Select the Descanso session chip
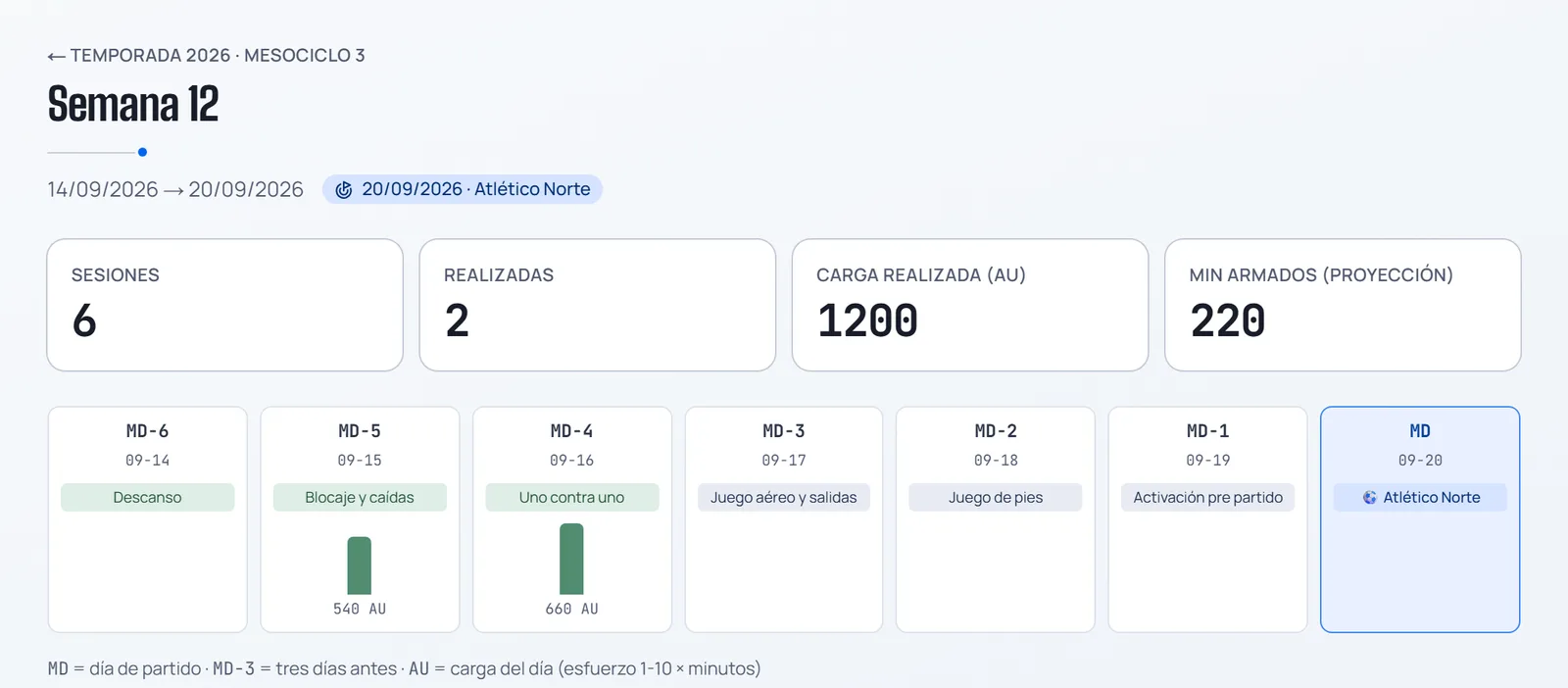 (x=148, y=497)
